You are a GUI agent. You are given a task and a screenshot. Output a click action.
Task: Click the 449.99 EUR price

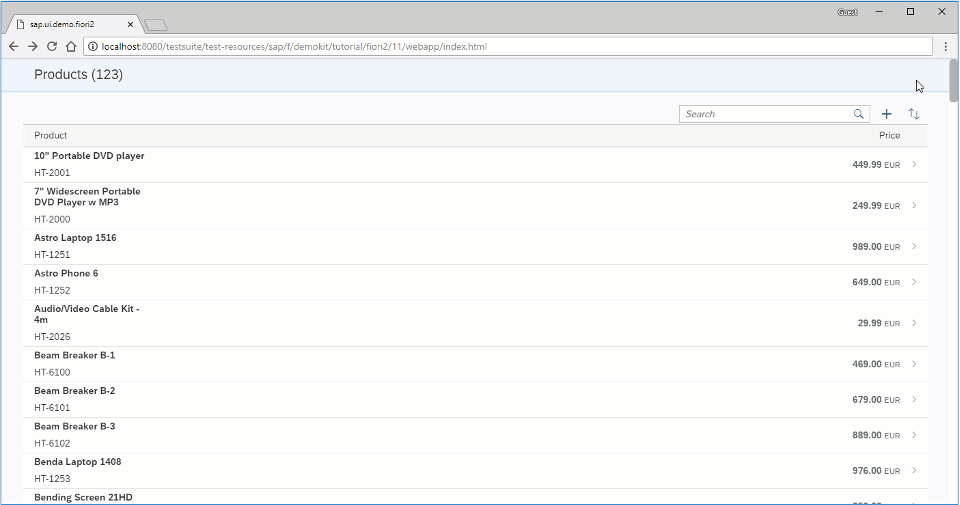point(876,165)
